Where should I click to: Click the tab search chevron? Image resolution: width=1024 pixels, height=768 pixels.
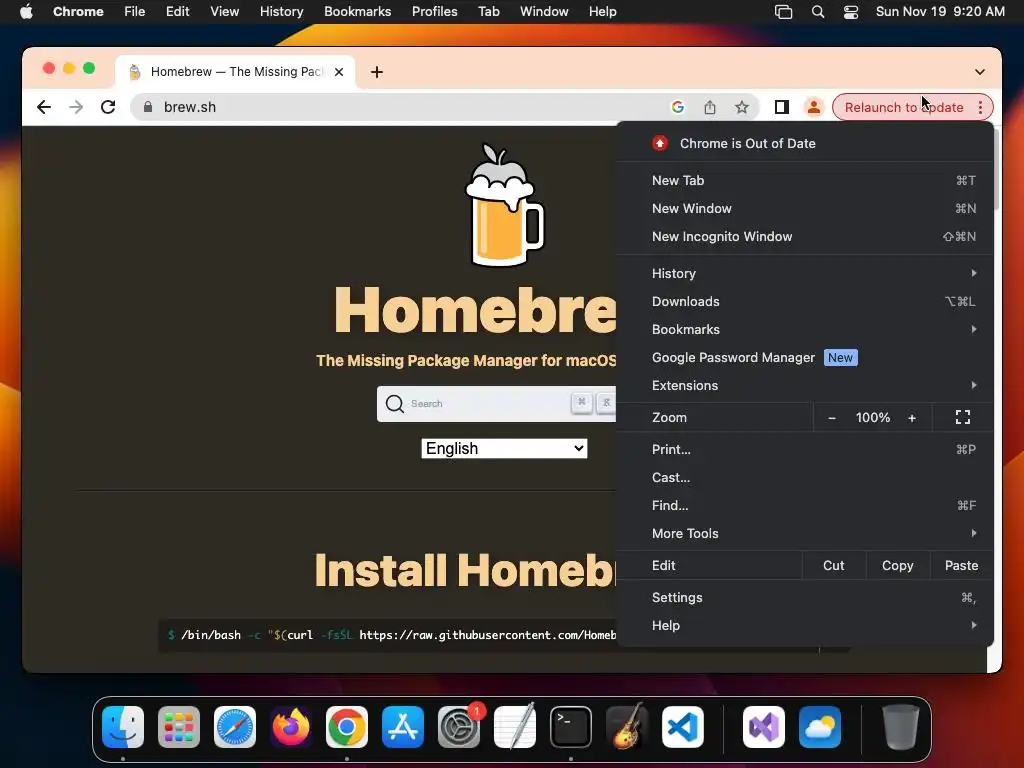point(980,72)
